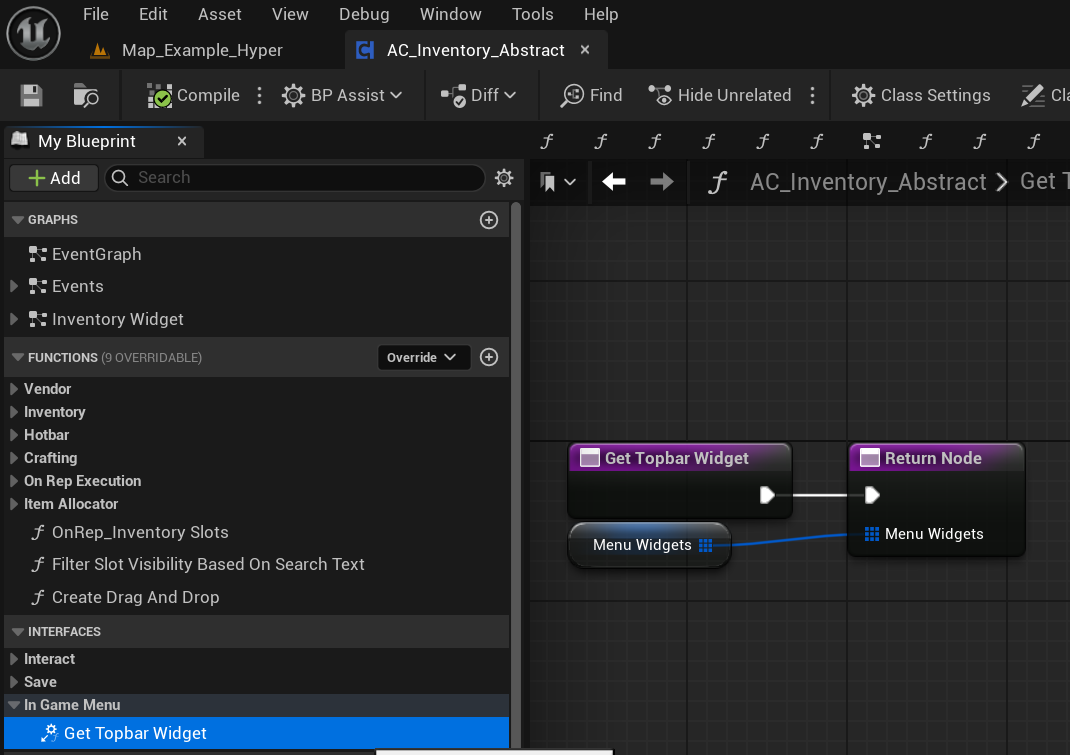
Task: Select Get Topbar Widget interface function
Action: click(257, 733)
